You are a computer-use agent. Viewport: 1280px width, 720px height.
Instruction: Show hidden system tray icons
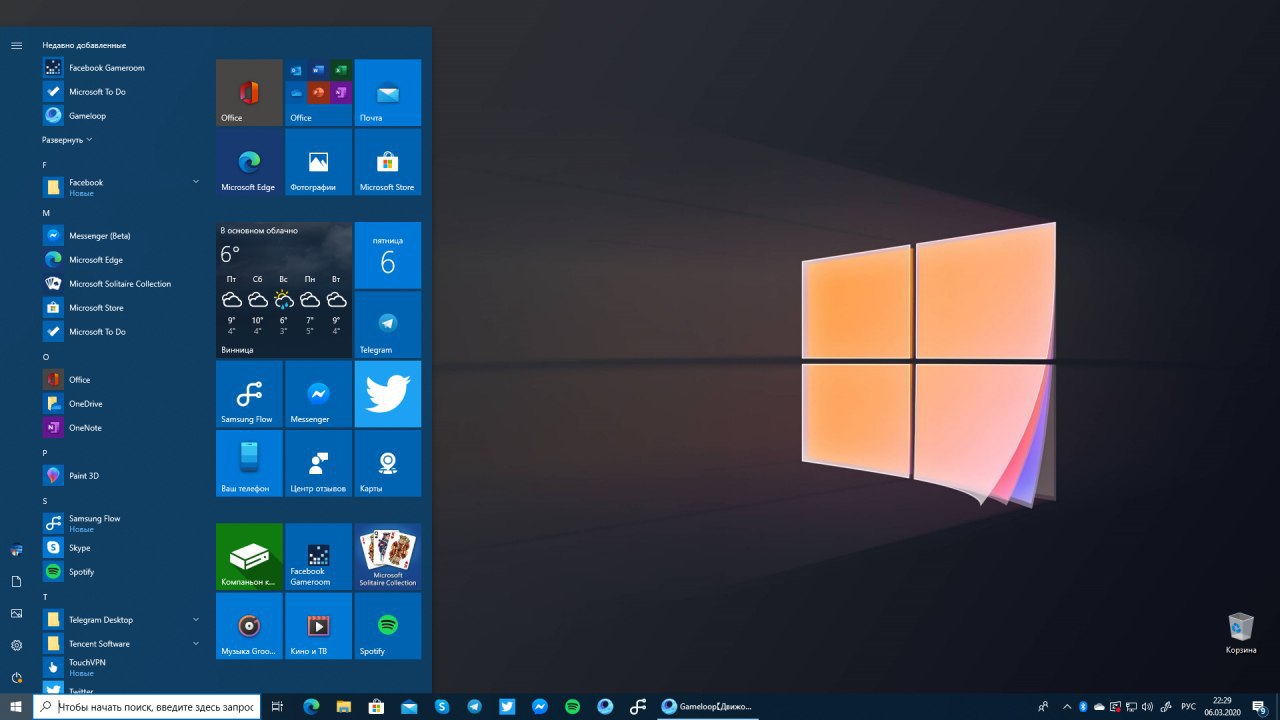tap(1066, 707)
